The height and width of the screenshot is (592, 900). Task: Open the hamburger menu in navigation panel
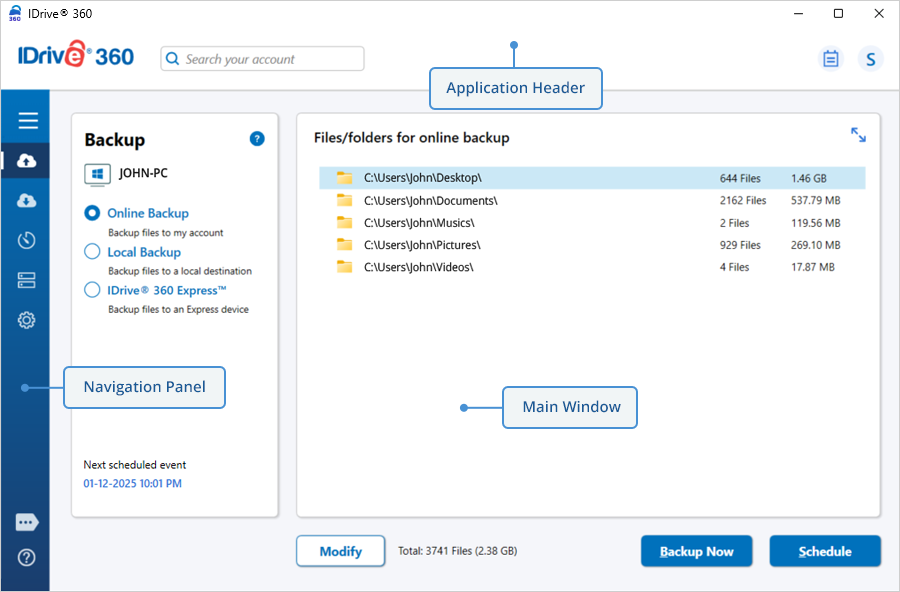coord(27,121)
